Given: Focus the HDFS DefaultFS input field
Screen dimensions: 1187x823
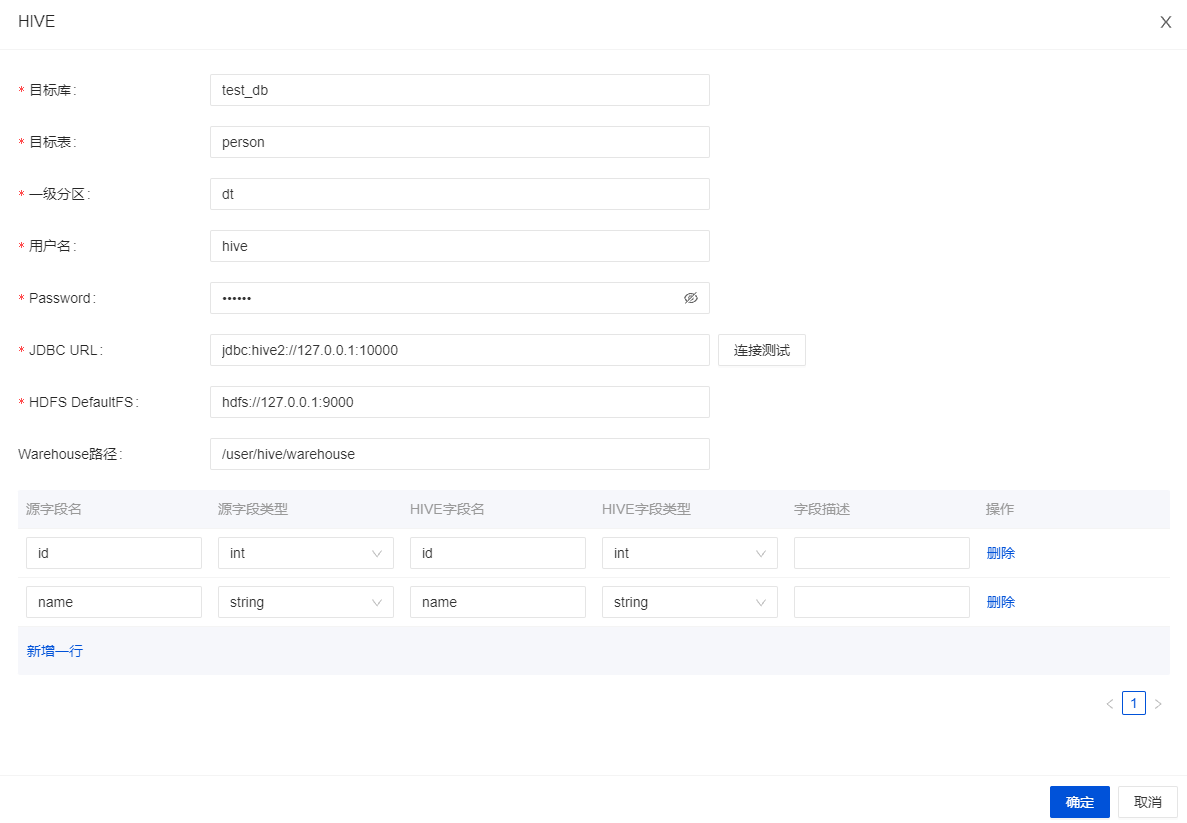Looking at the screenshot, I should (x=459, y=402).
